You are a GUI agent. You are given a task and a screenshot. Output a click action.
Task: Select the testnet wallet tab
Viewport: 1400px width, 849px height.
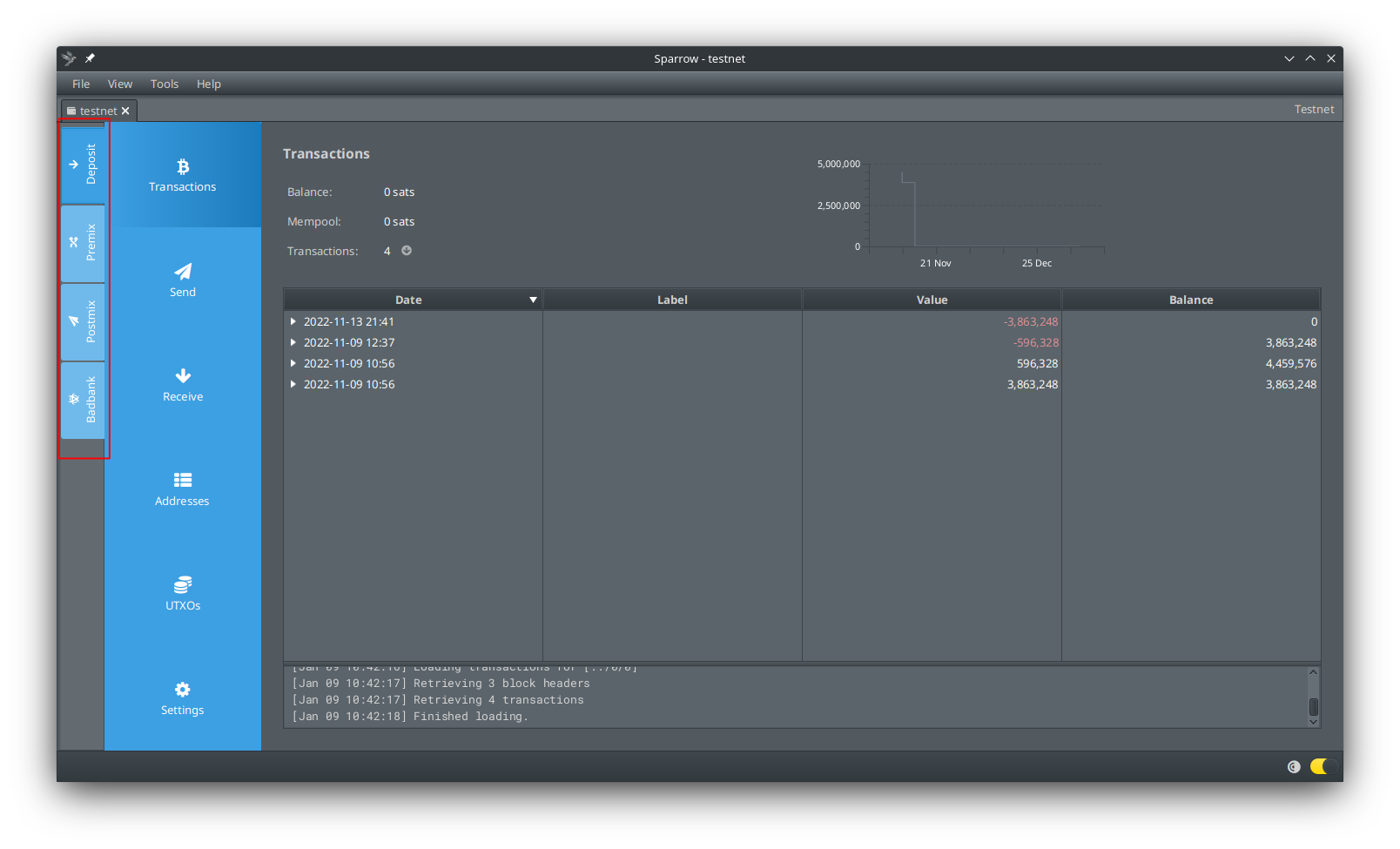98,111
